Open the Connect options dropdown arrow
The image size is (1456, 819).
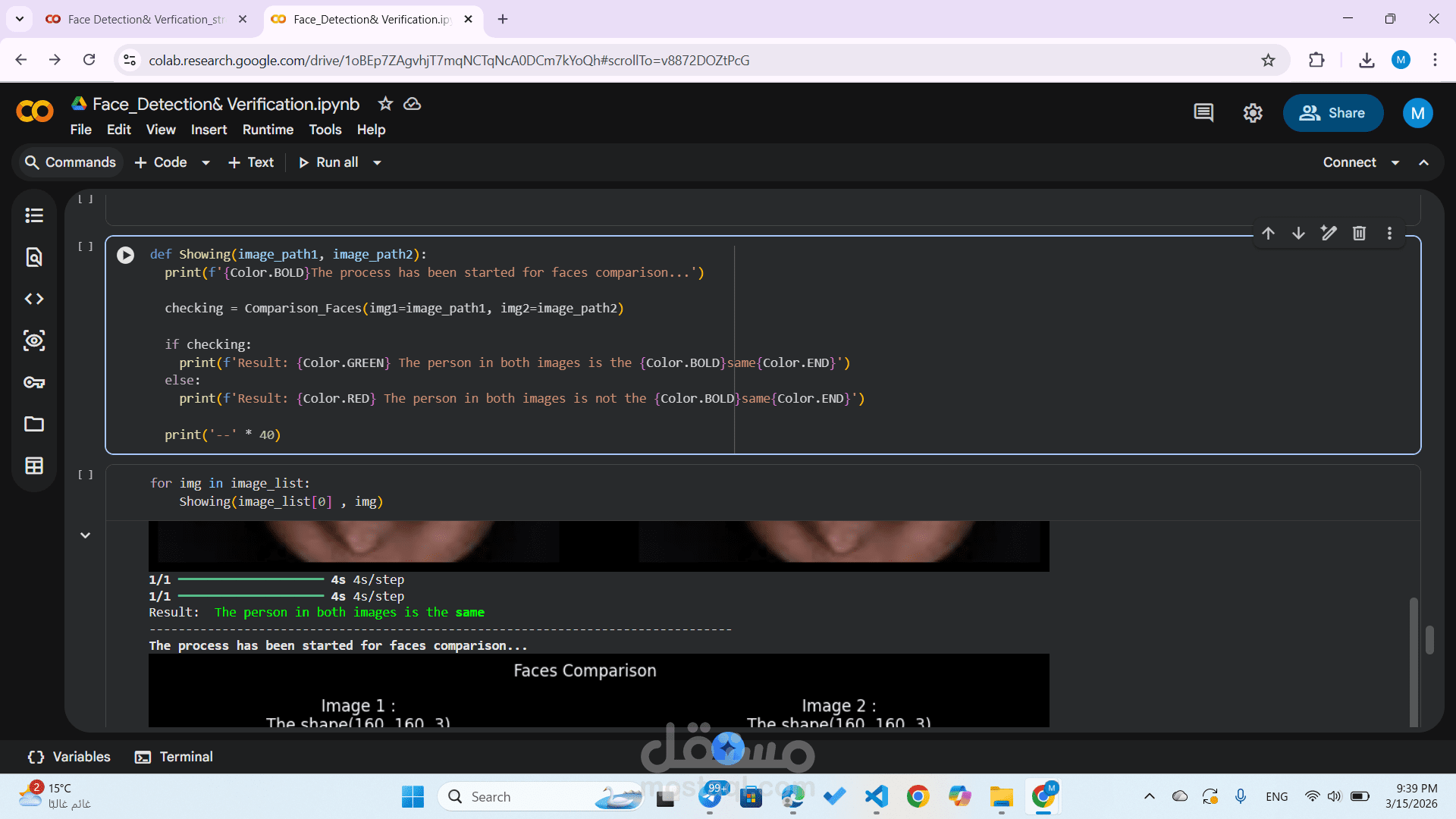(1395, 162)
